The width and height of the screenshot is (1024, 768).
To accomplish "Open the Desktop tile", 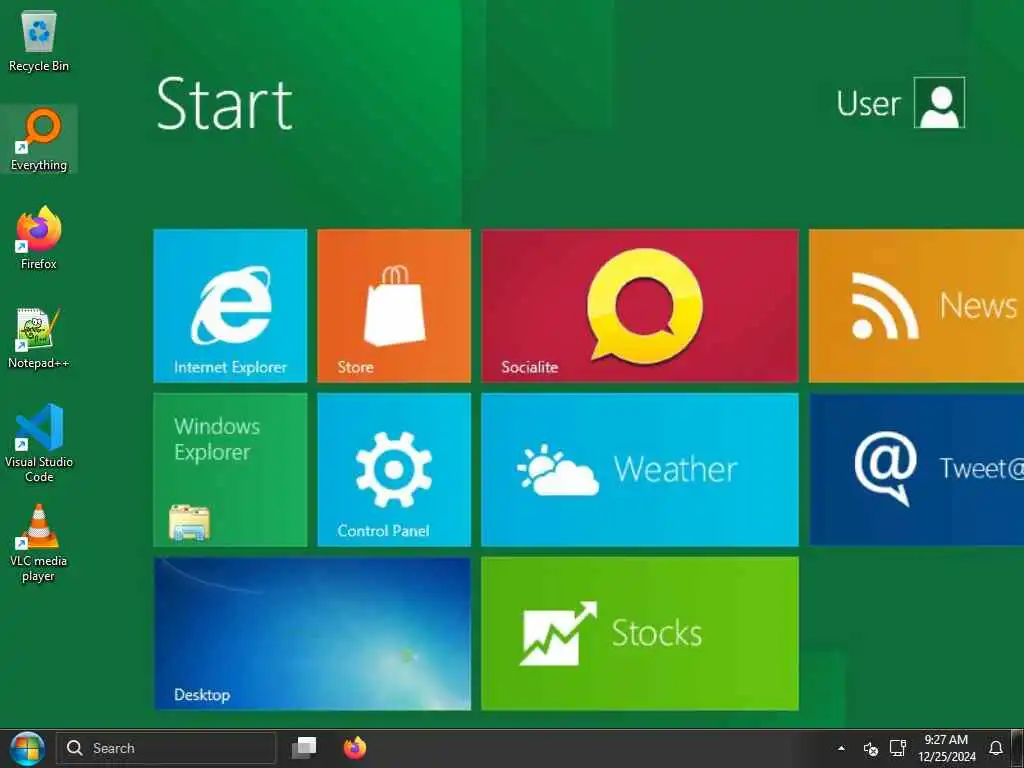I will point(312,633).
